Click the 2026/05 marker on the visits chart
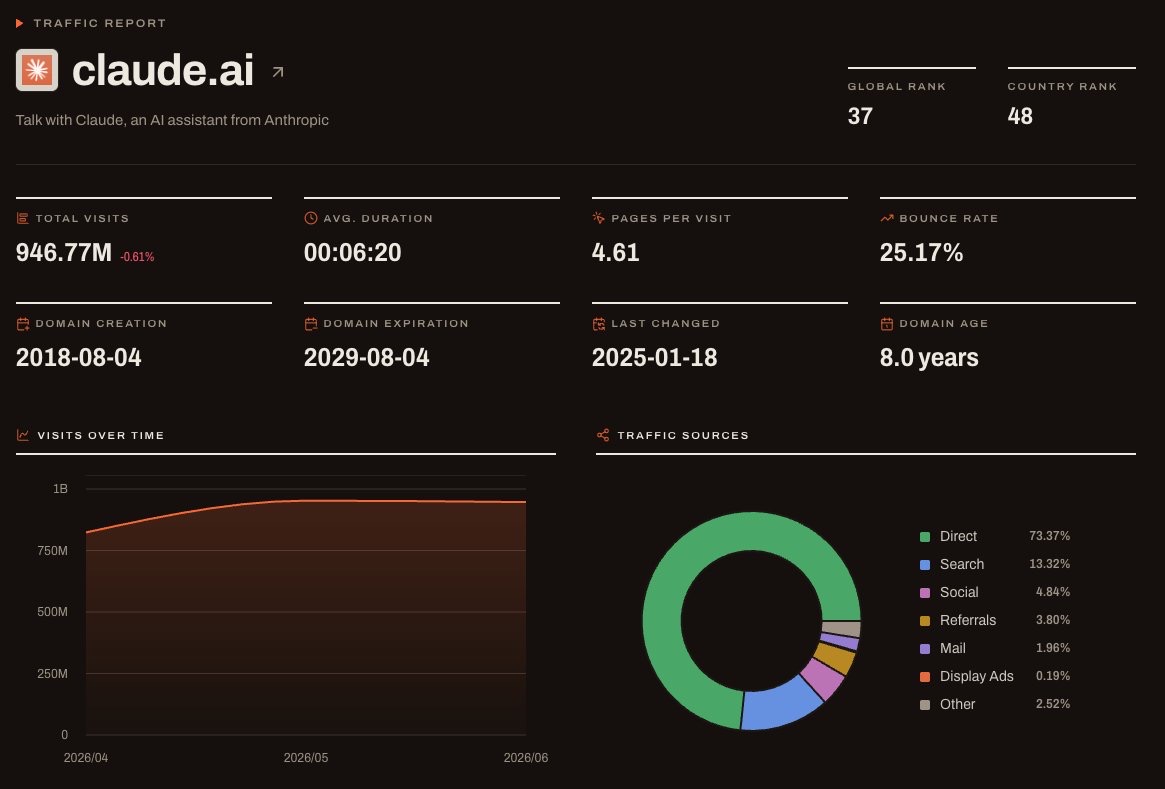The image size is (1165, 789). coord(305,758)
